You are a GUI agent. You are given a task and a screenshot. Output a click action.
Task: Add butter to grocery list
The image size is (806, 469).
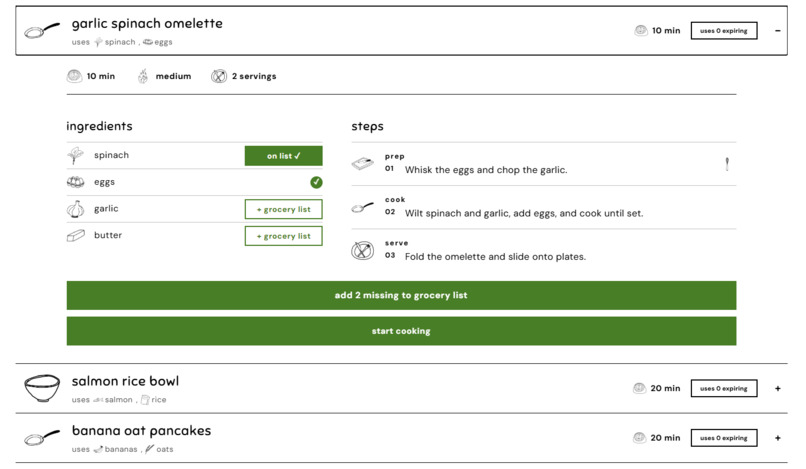(x=284, y=236)
